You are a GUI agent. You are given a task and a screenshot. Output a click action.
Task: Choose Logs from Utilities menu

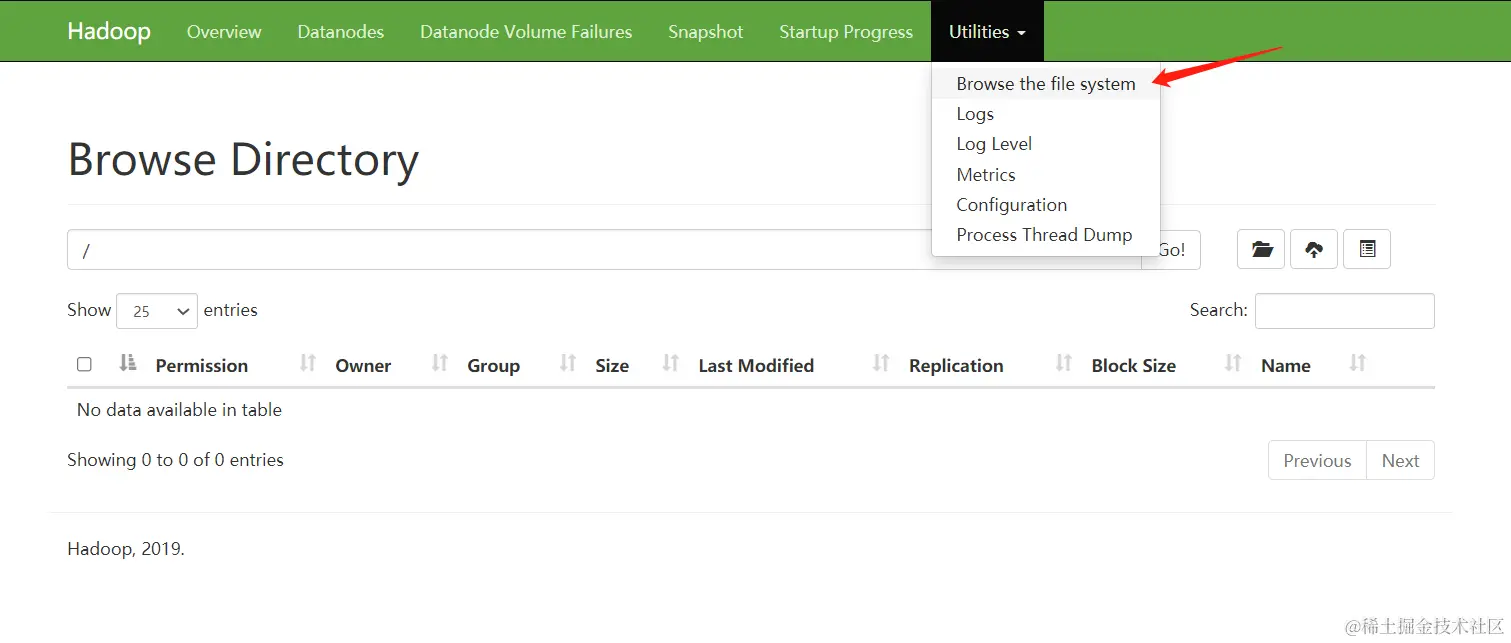tap(975, 114)
